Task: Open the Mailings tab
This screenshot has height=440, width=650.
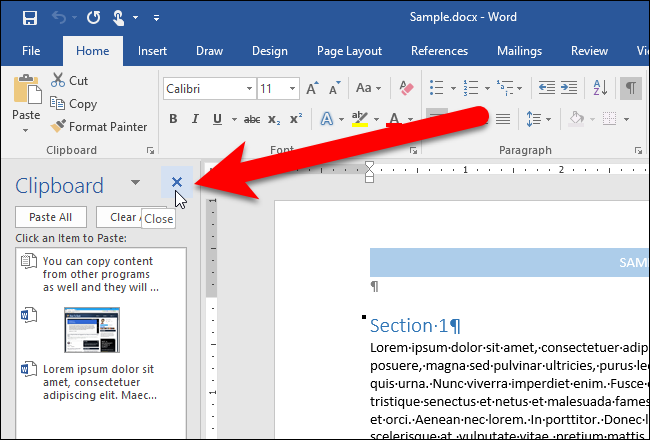Action: pos(519,51)
